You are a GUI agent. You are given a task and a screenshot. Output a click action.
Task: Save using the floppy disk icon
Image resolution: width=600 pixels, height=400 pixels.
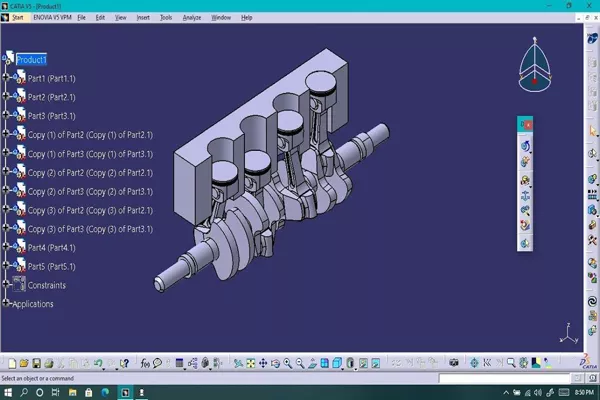tap(36, 363)
